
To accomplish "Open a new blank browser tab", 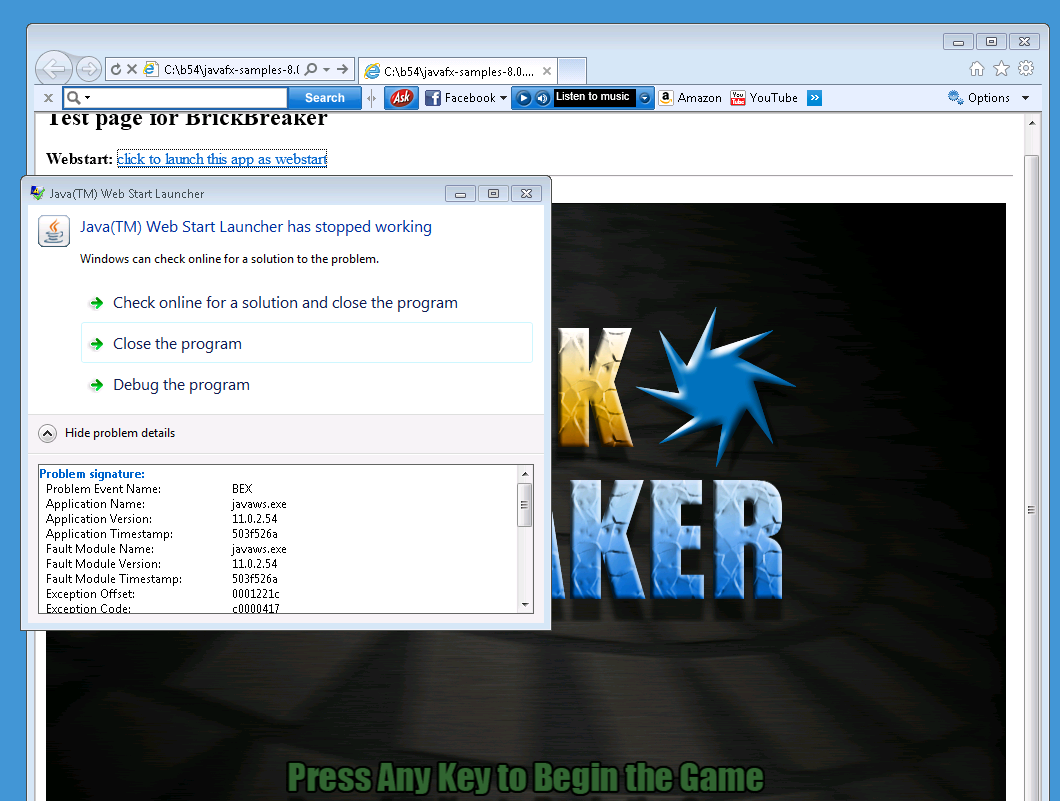I will (572, 71).
